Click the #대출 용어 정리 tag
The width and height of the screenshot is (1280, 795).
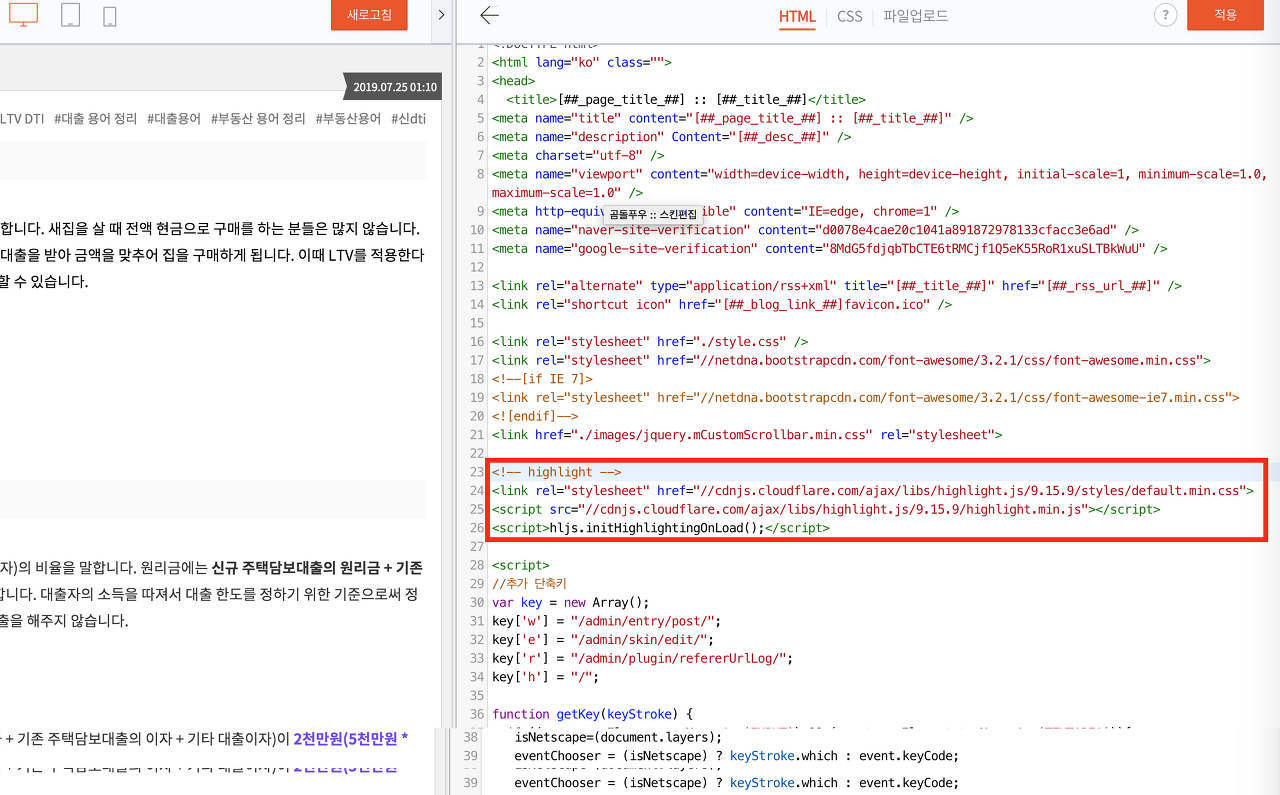pyautogui.click(x=96, y=118)
